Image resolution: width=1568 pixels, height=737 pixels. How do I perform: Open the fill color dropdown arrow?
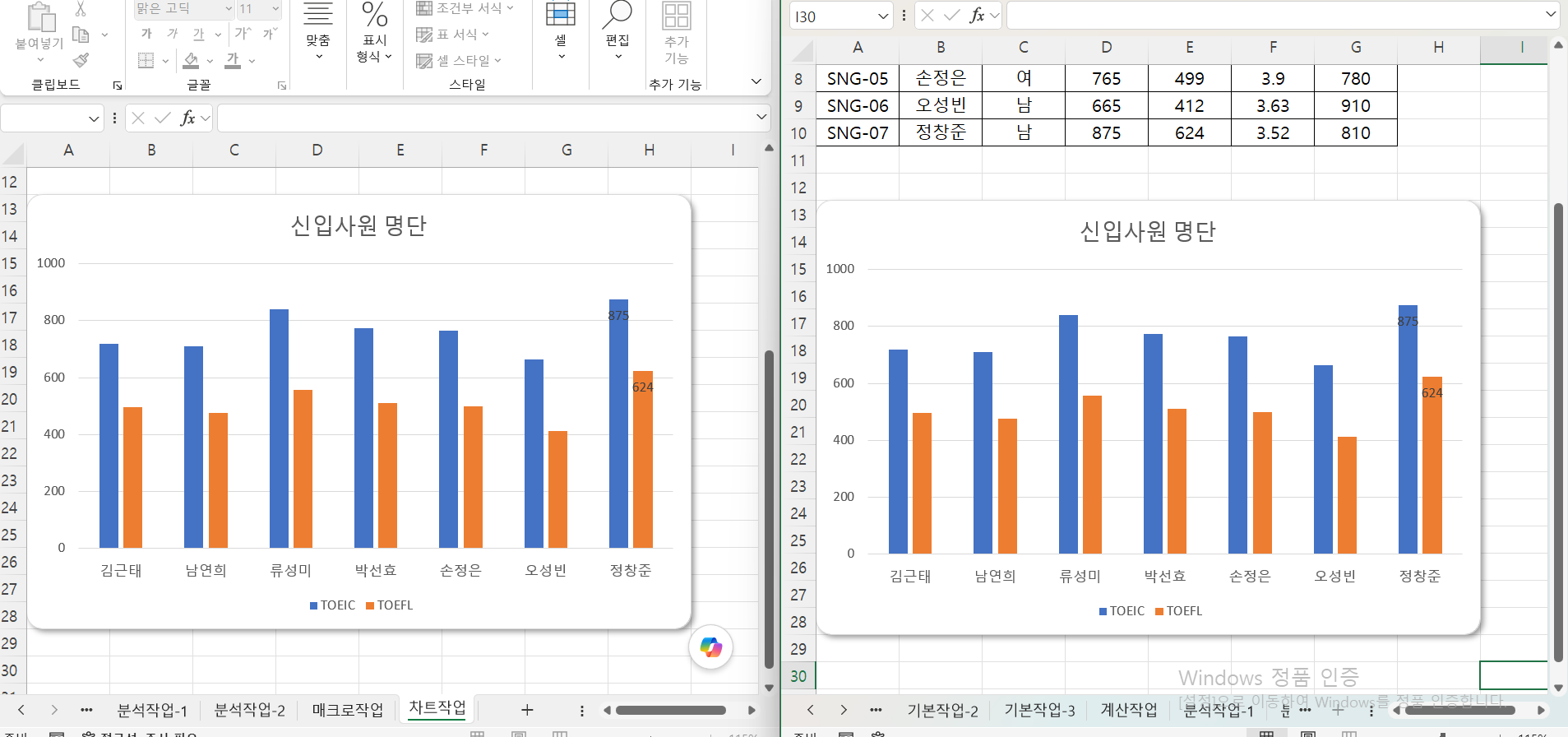tap(210, 61)
